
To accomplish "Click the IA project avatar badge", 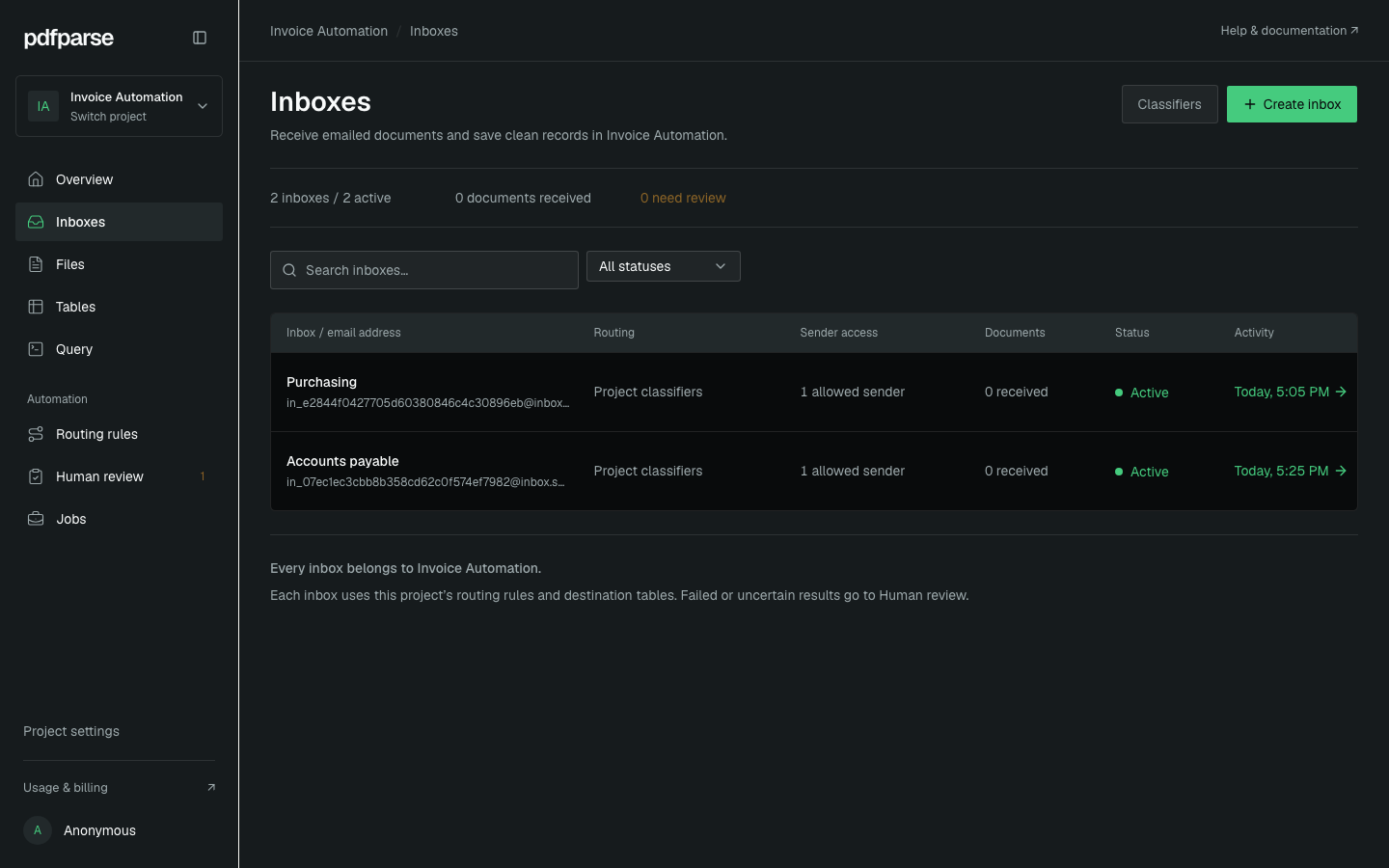I will pos(43,106).
